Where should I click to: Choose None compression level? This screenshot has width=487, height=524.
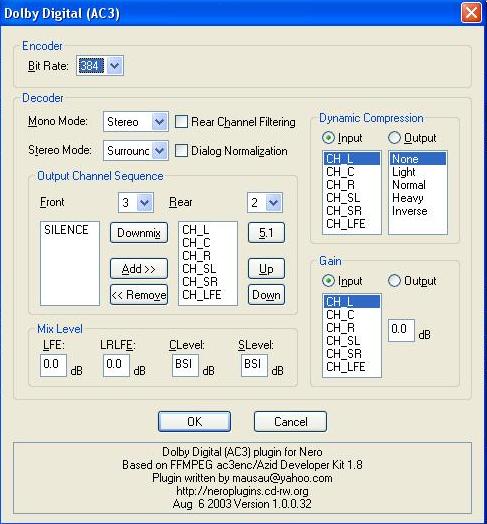point(418,158)
